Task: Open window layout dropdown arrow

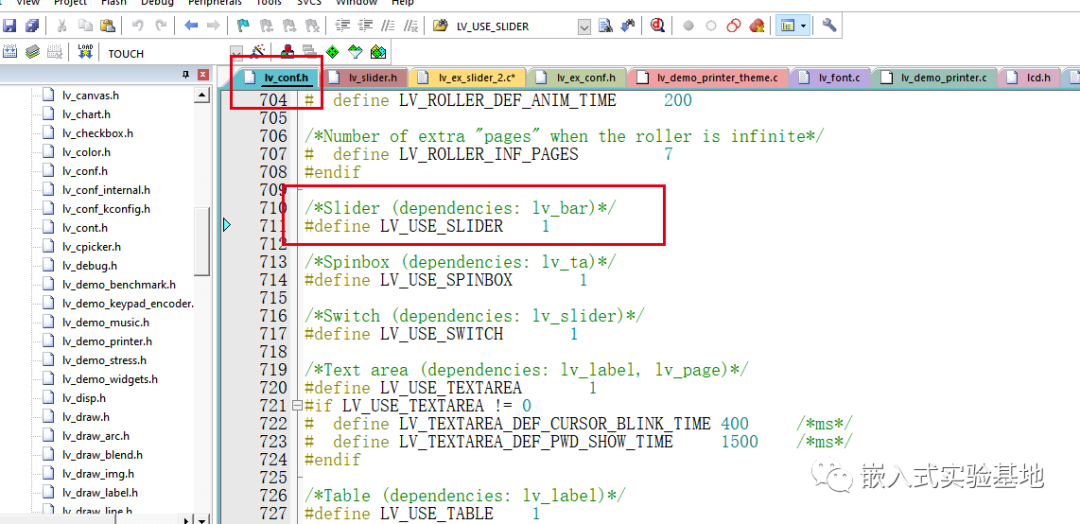Action: 803,26
